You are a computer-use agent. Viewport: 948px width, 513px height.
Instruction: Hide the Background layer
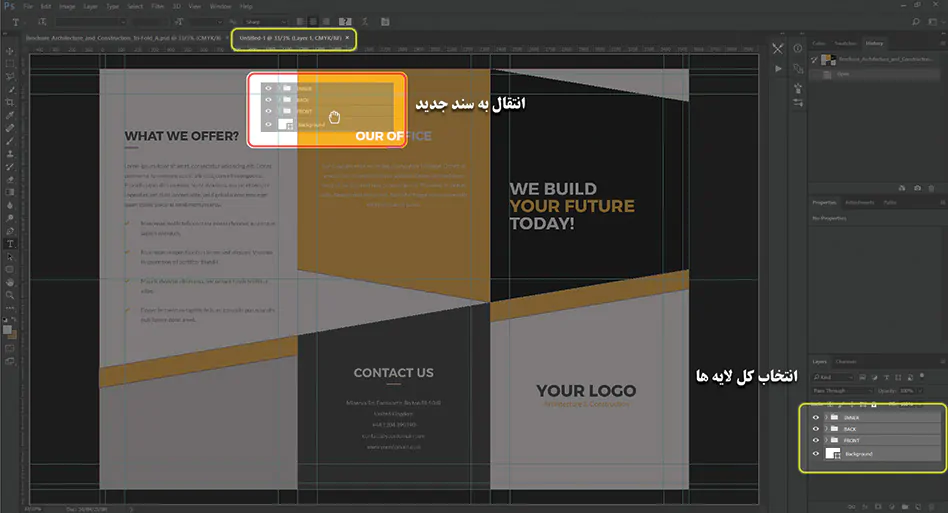816,454
